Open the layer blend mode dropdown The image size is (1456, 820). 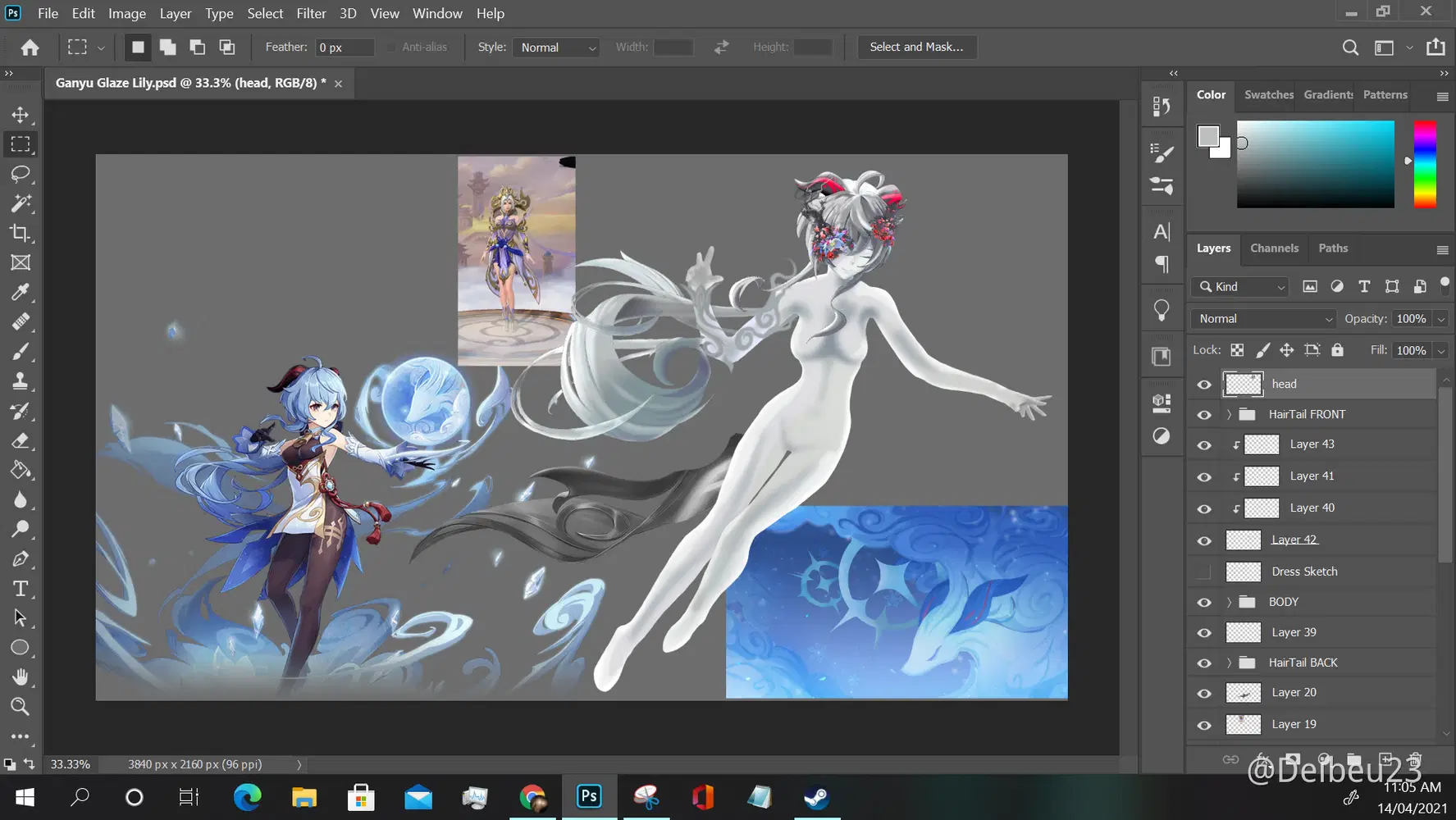(x=1264, y=319)
